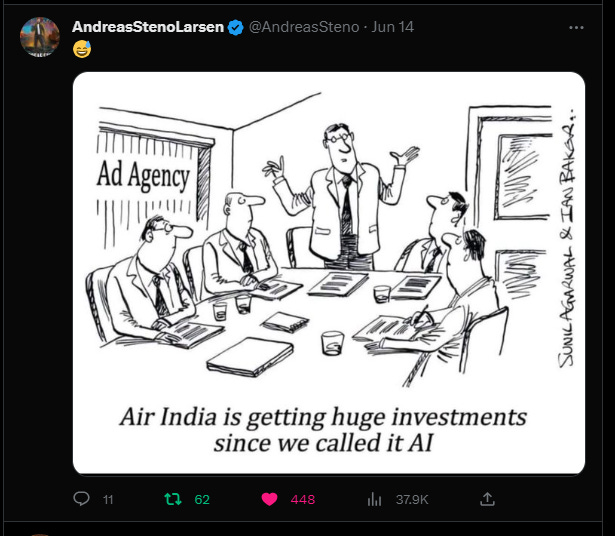Click the Jun 14 post timestamp

[393, 27]
